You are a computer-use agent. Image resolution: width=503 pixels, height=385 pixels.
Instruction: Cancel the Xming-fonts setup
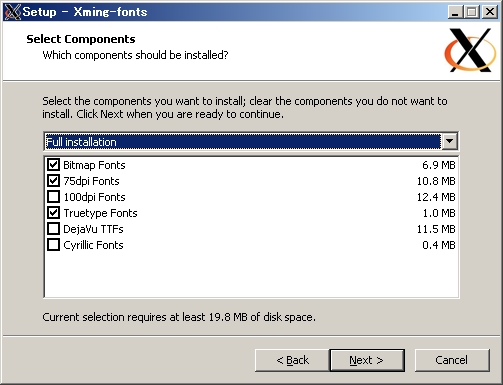pos(452,360)
